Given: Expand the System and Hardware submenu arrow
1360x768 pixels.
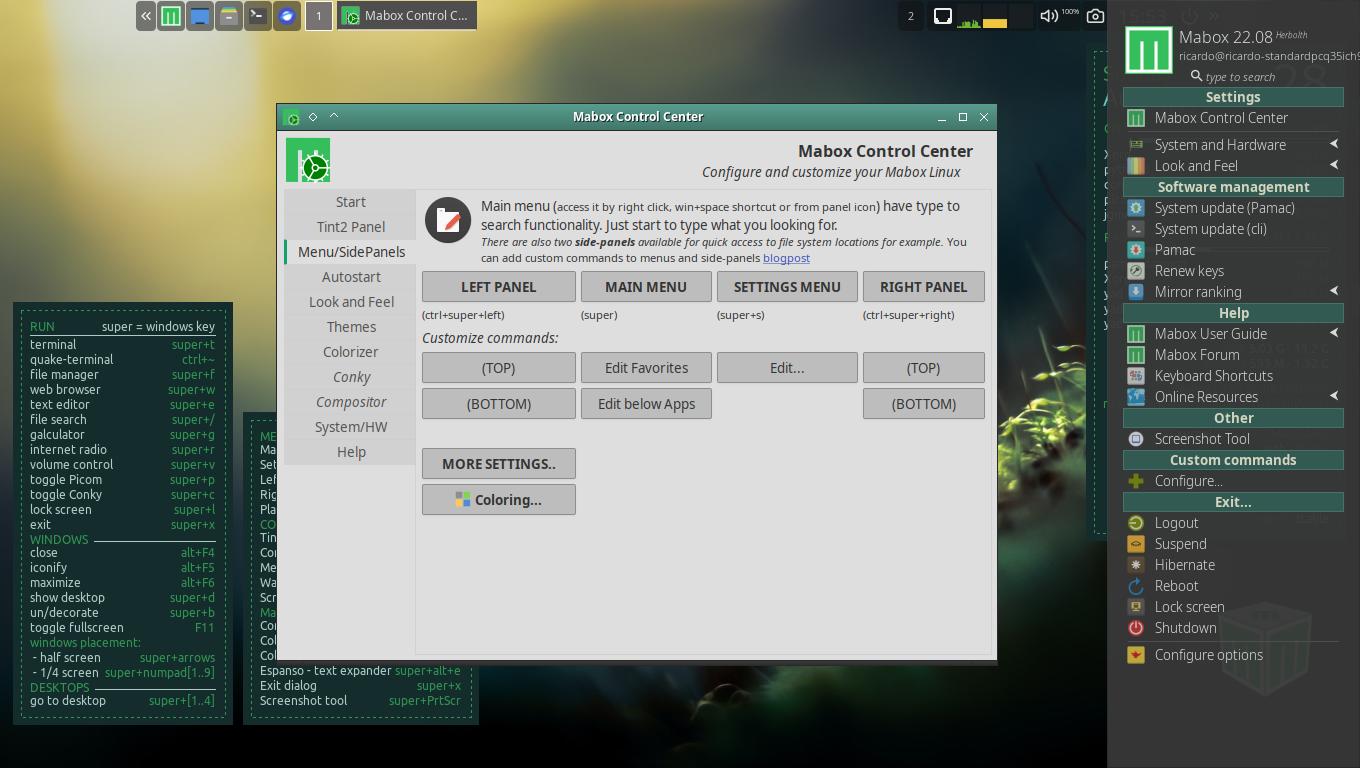Looking at the screenshot, I should [x=1333, y=144].
